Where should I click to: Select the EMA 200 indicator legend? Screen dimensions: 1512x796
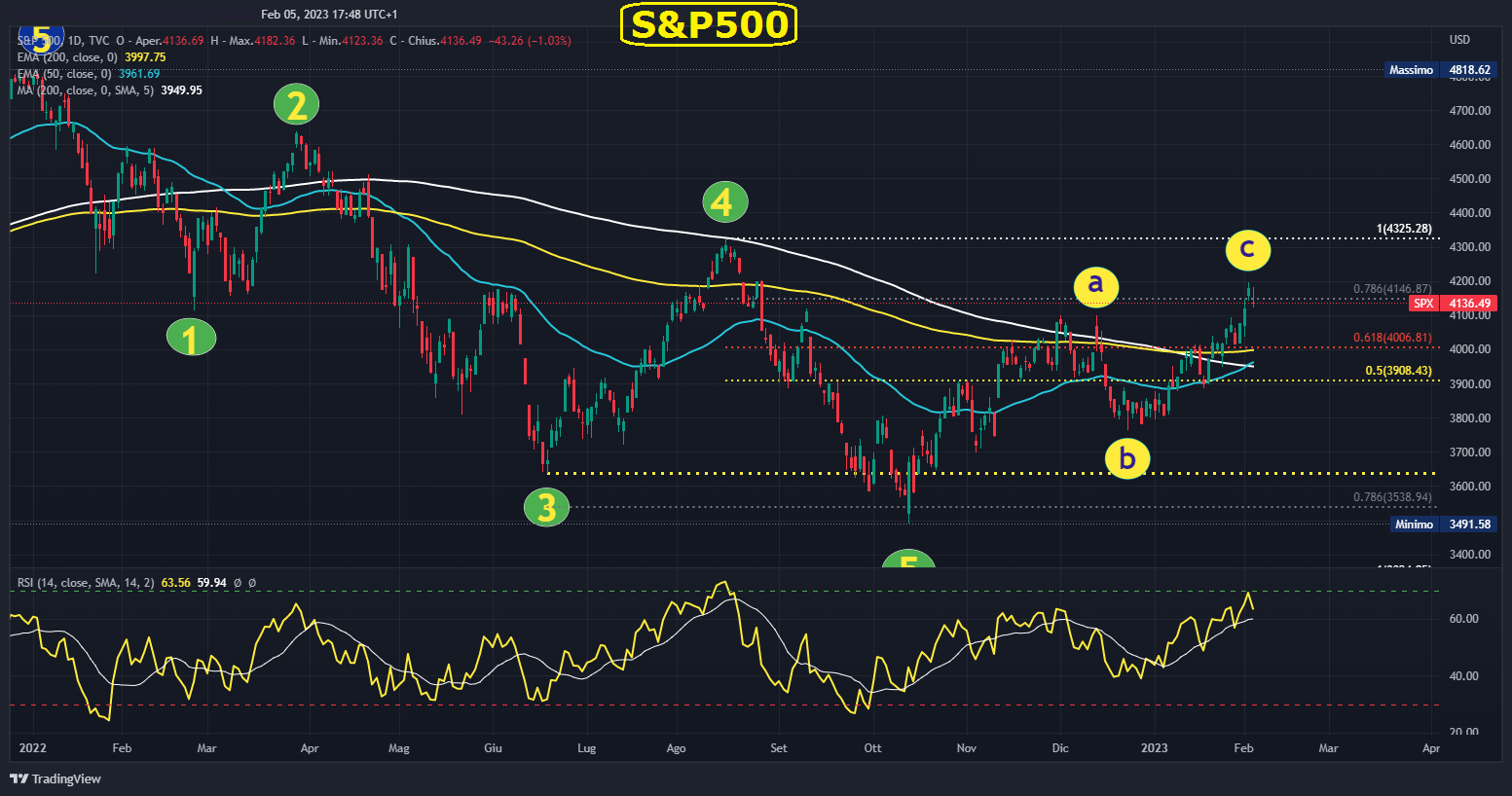92,57
